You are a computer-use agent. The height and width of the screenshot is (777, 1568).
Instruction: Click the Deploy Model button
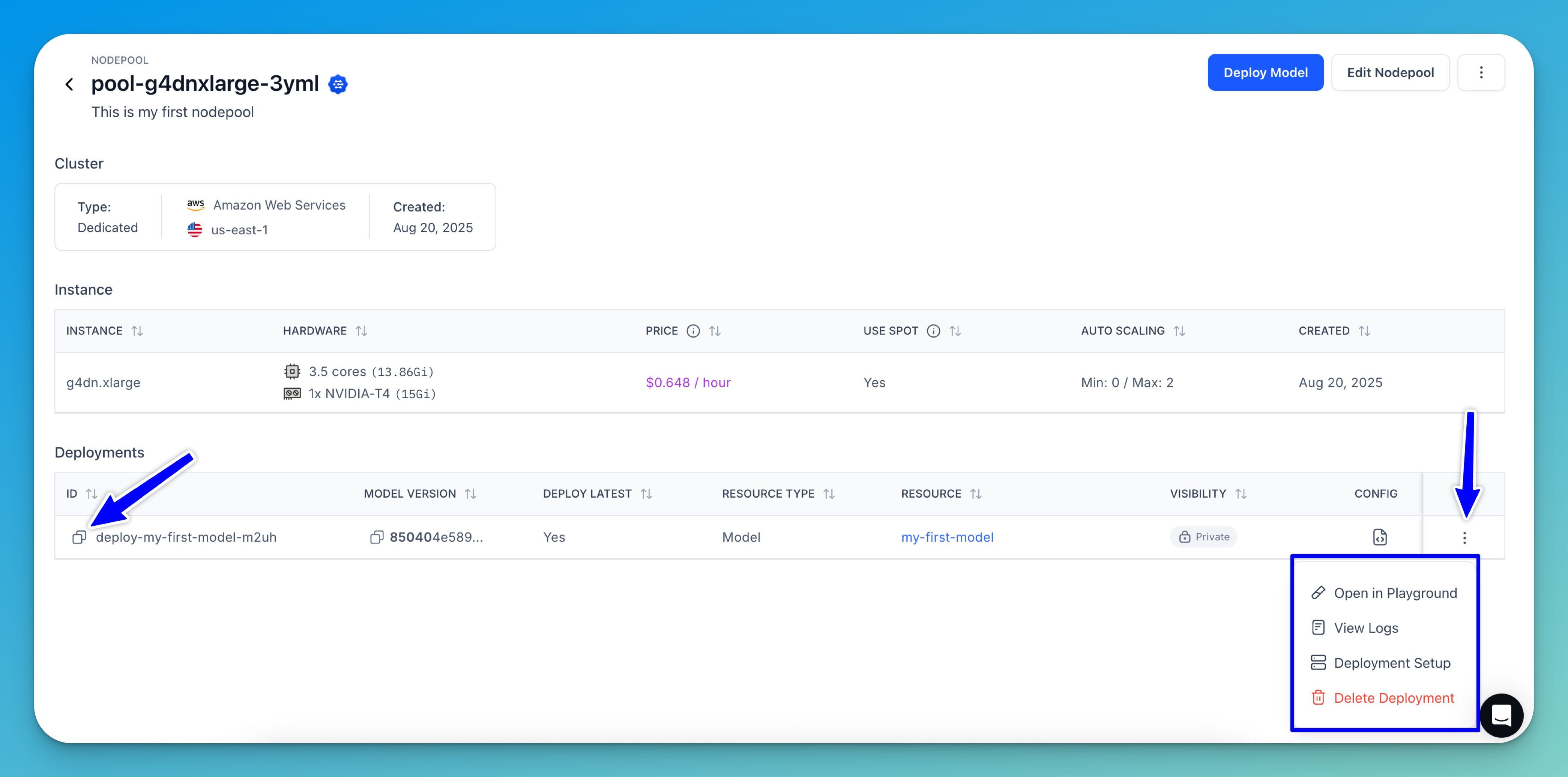(1266, 72)
